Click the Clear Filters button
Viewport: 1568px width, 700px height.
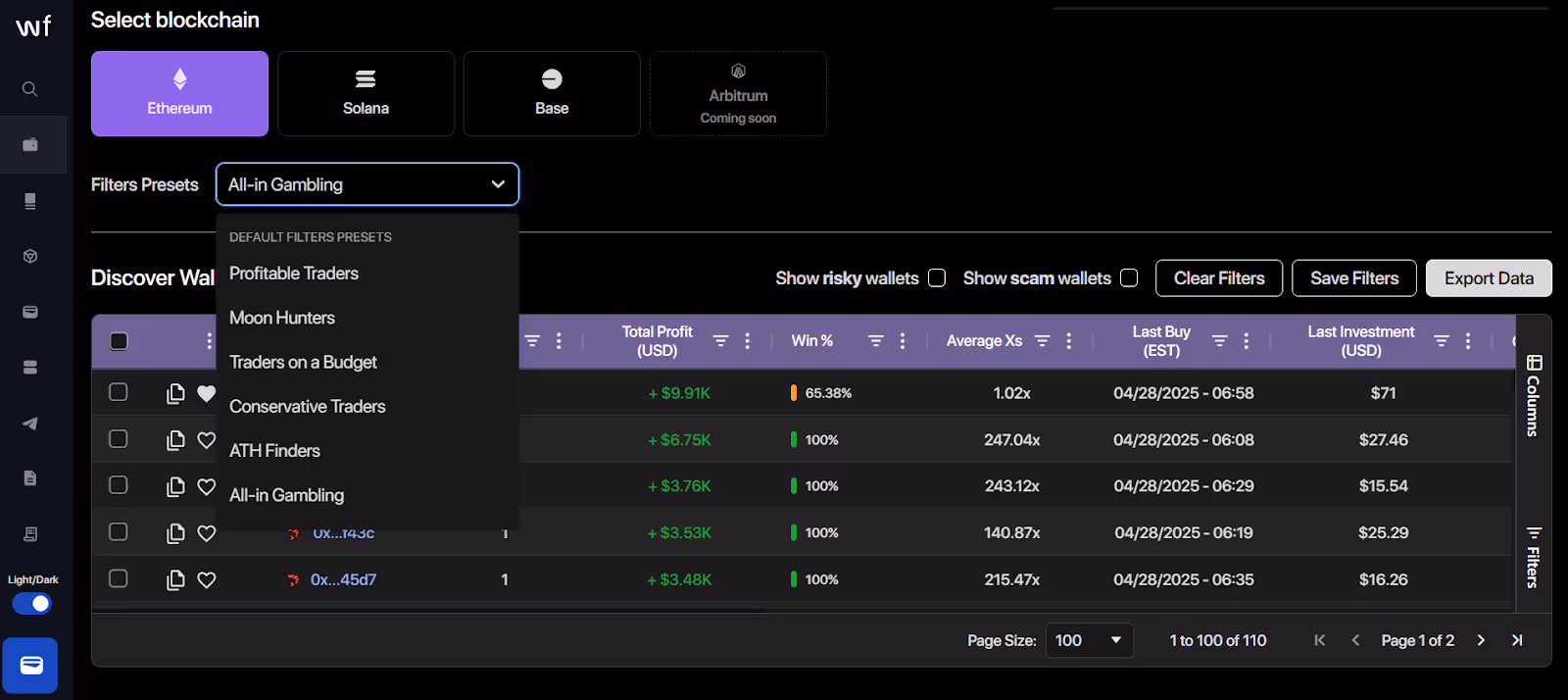tap(1219, 278)
